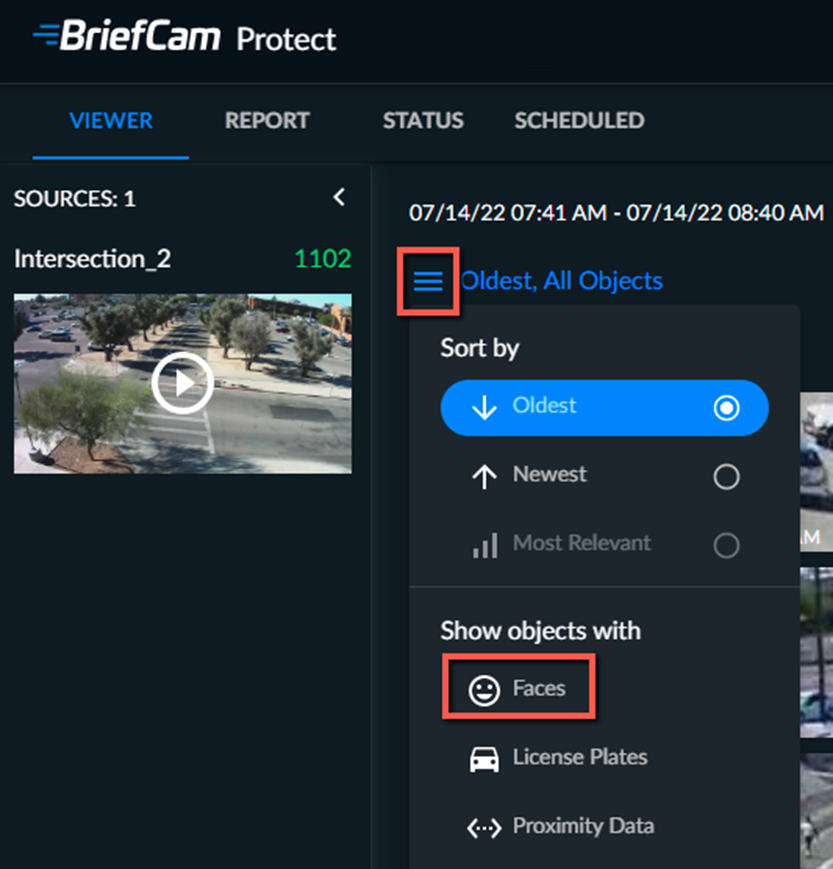833x869 pixels.
Task: Click the Most Relevant bar chart icon
Action: pos(485,545)
